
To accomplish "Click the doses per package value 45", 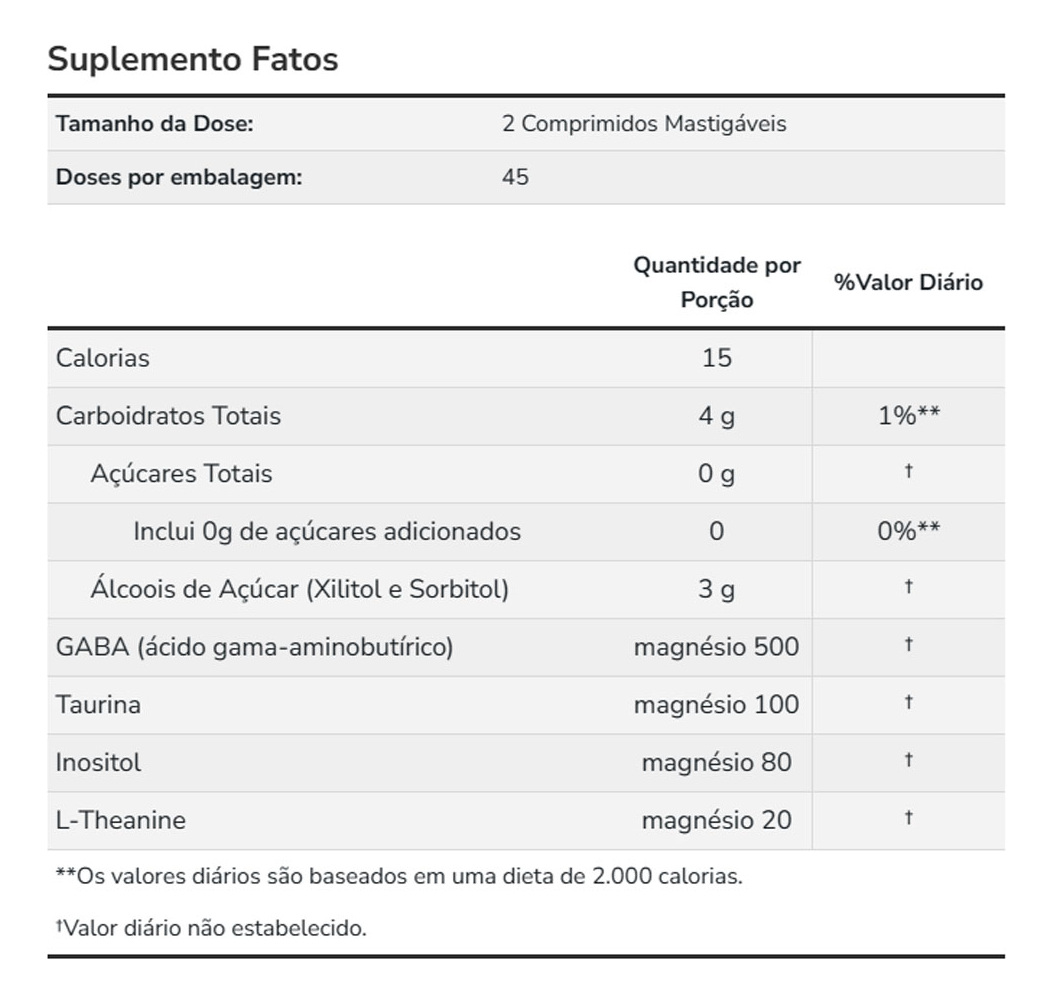I will tap(516, 177).
